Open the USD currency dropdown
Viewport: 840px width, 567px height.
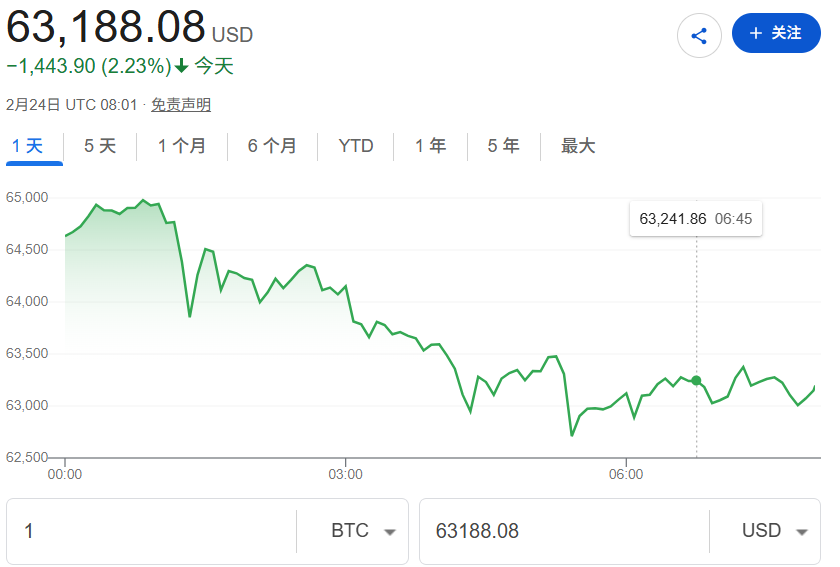774,531
